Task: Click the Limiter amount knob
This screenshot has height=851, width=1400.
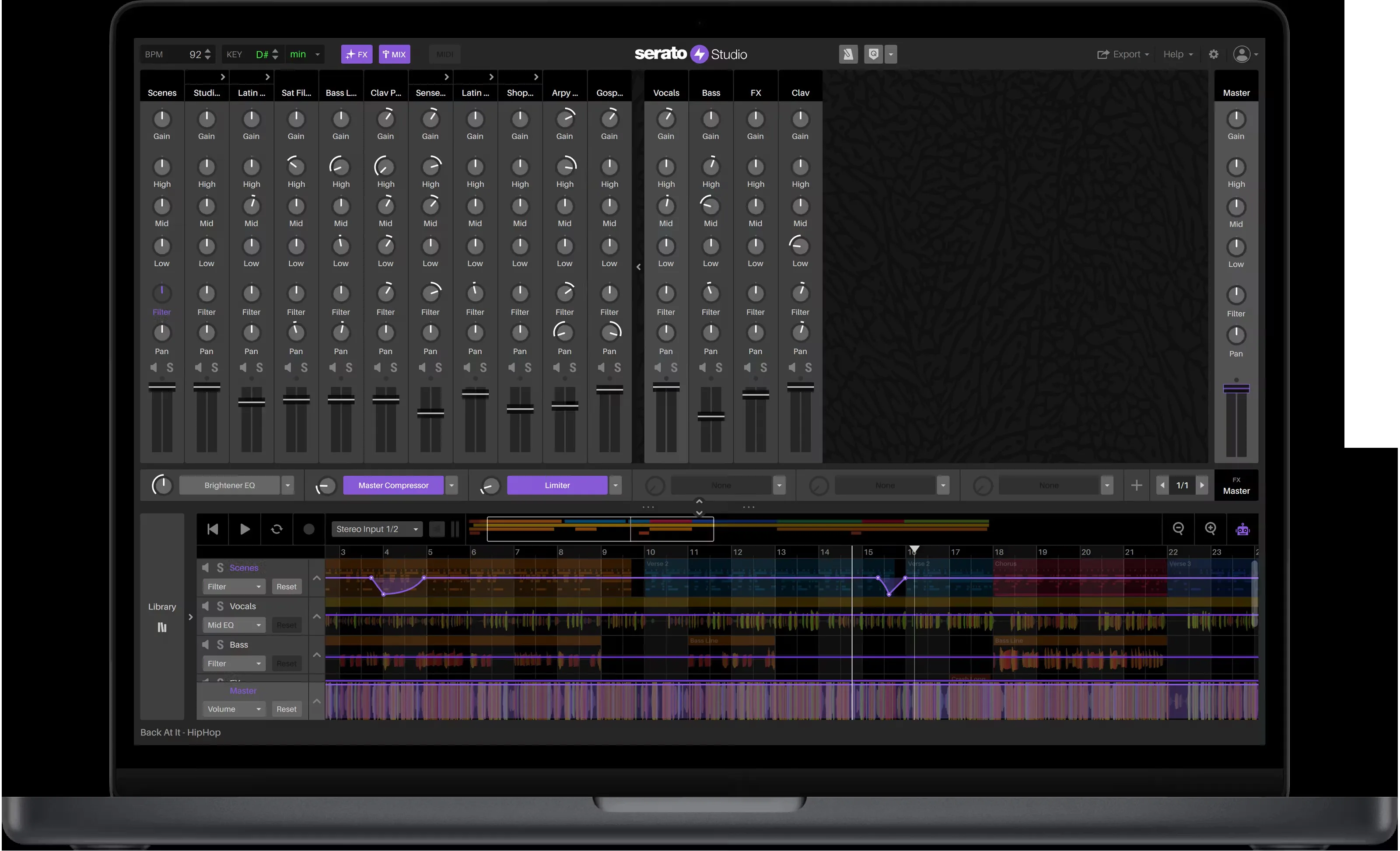Action: click(490, 486)
